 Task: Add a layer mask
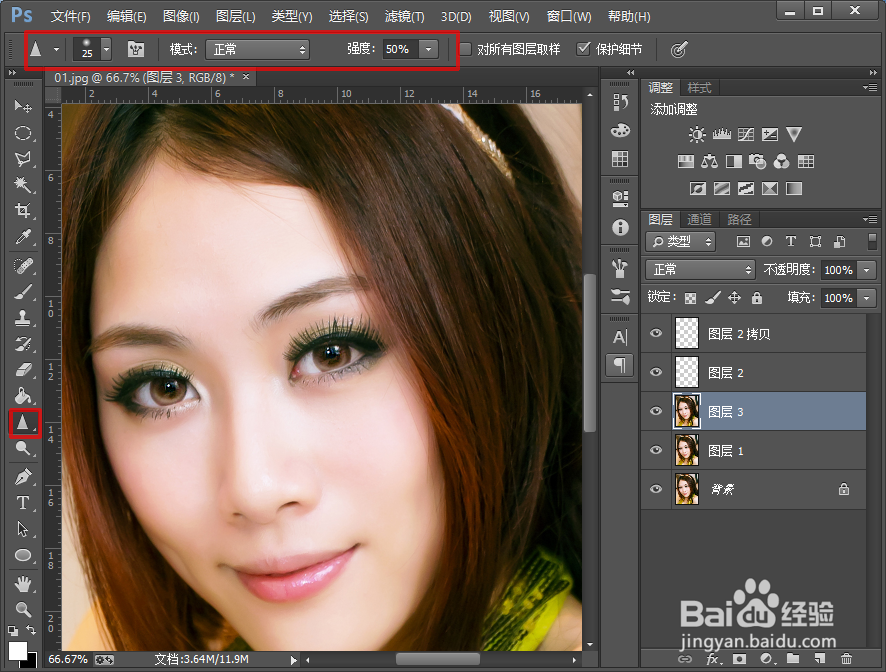click(x=739, y=658)
